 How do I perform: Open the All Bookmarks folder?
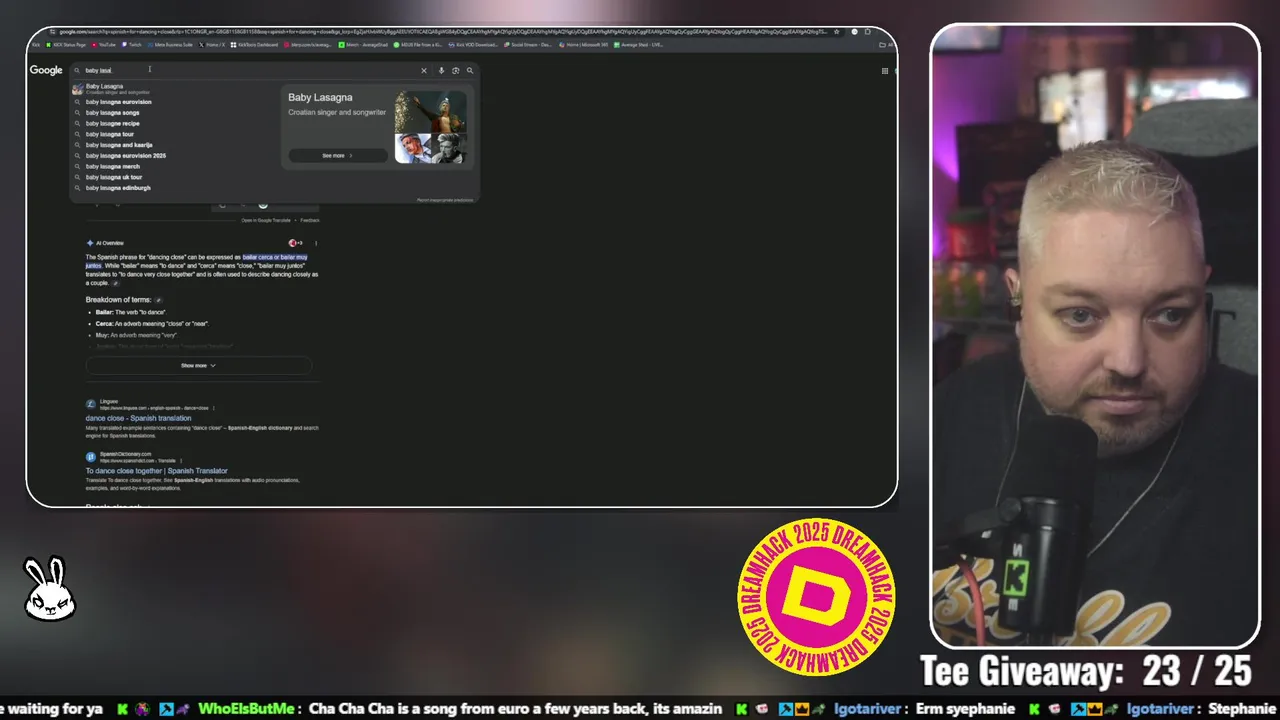(x=885, y=45)
